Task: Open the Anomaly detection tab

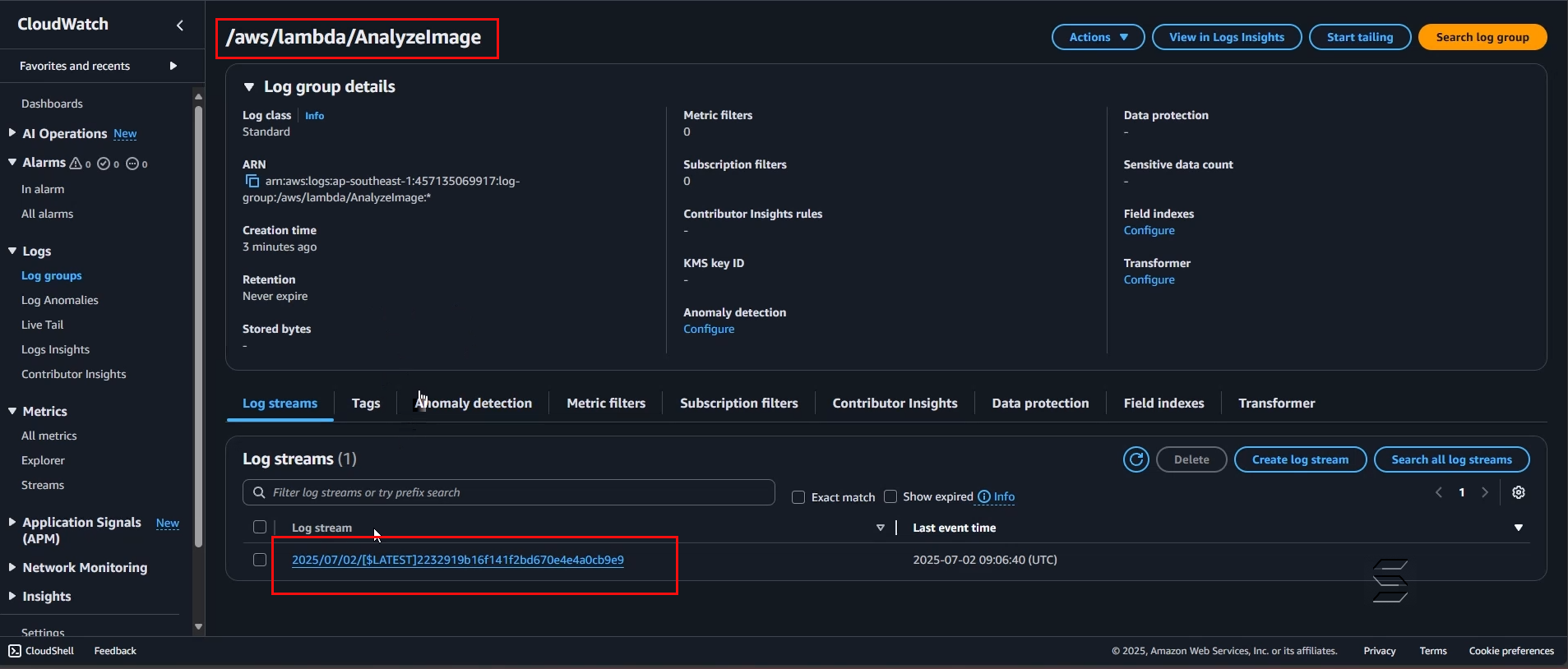Action: tap(474, 403)
